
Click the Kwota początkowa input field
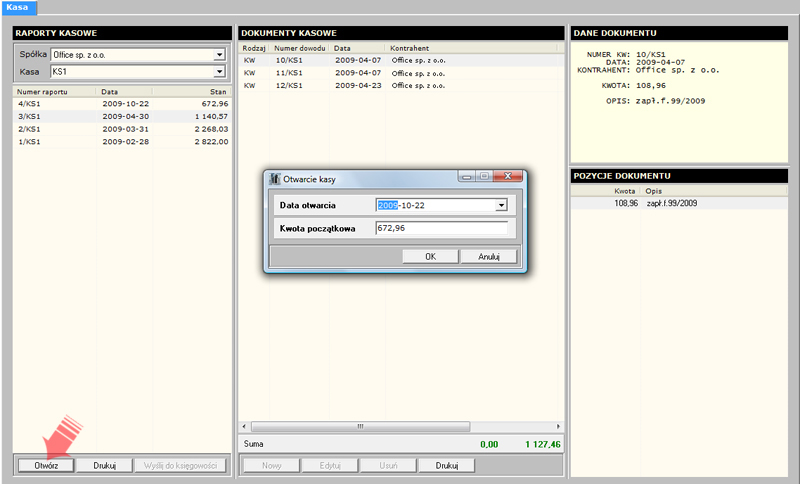click(x=442, y=228)
